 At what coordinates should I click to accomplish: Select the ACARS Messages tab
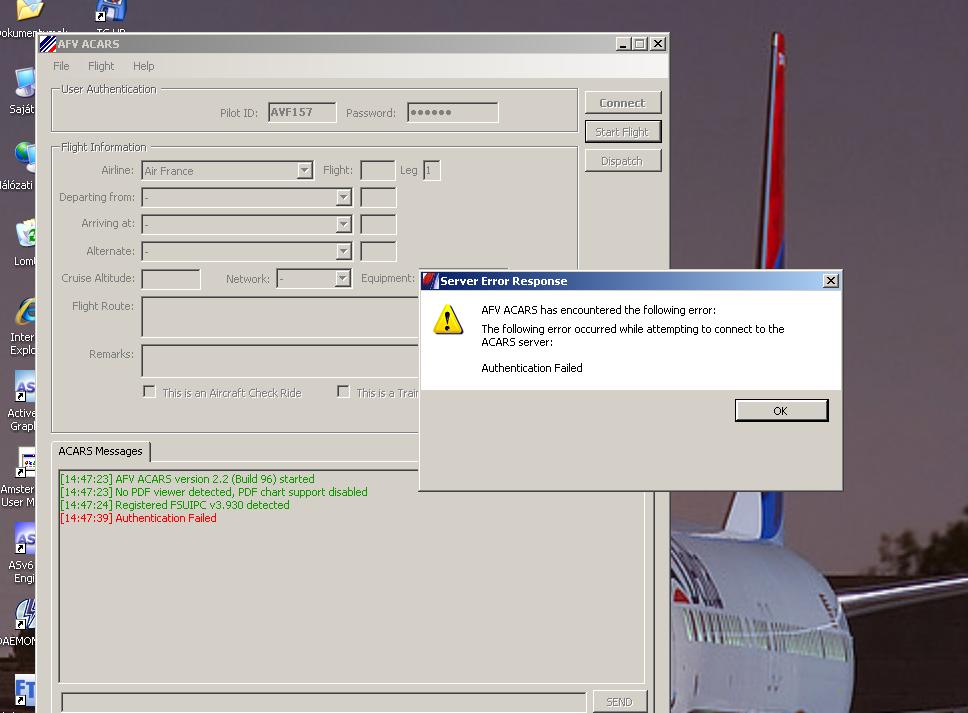coord(101,451)
